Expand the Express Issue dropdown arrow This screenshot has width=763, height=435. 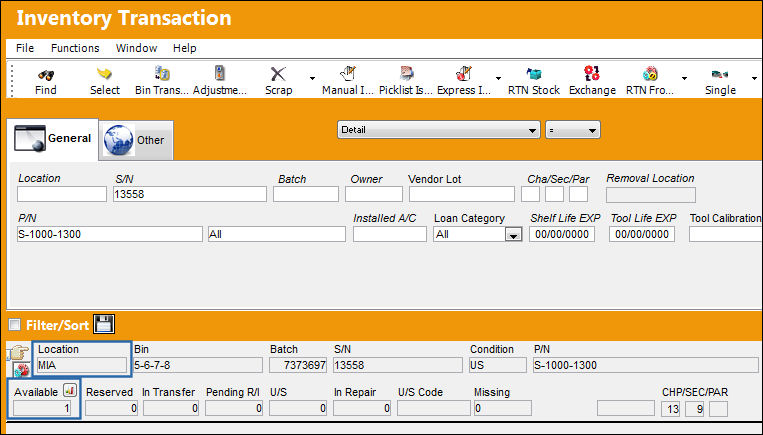point(498,78)
